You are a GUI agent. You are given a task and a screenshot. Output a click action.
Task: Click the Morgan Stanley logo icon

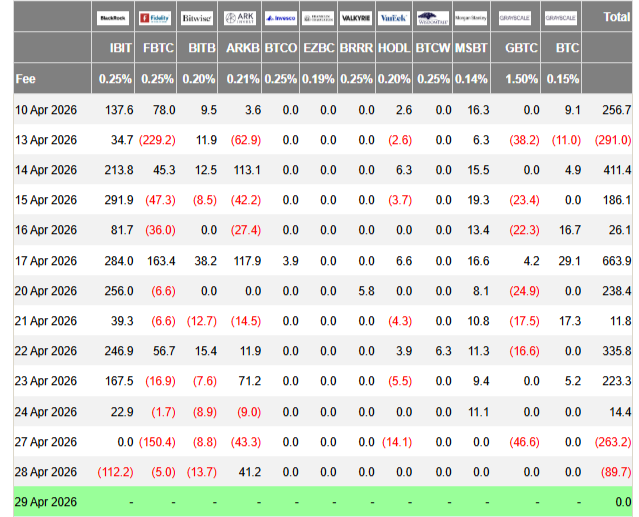471,18
